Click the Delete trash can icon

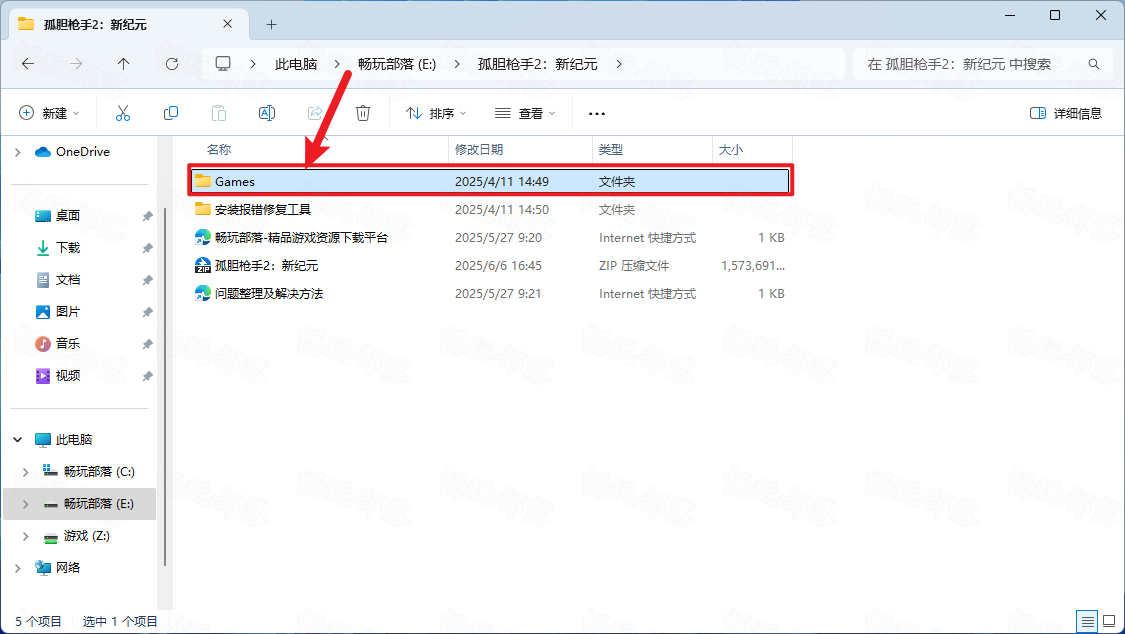363,113
